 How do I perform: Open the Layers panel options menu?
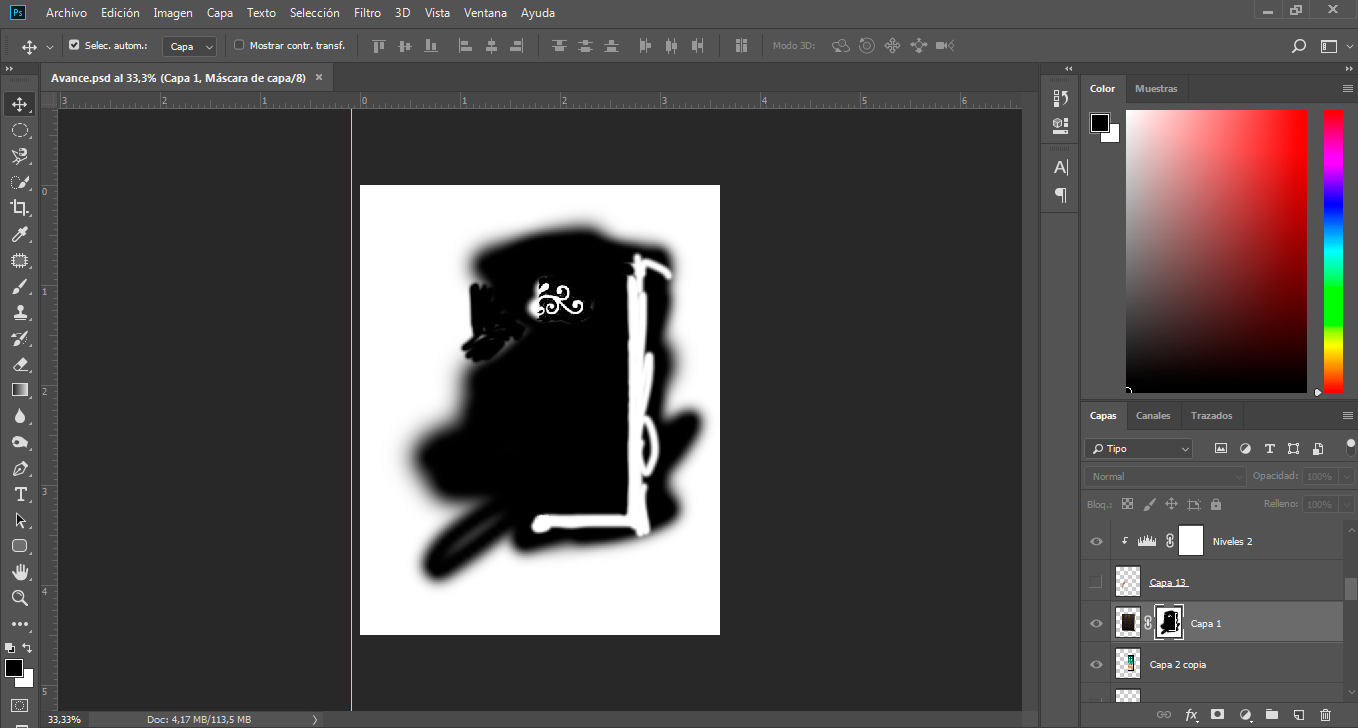point(1347,415)
